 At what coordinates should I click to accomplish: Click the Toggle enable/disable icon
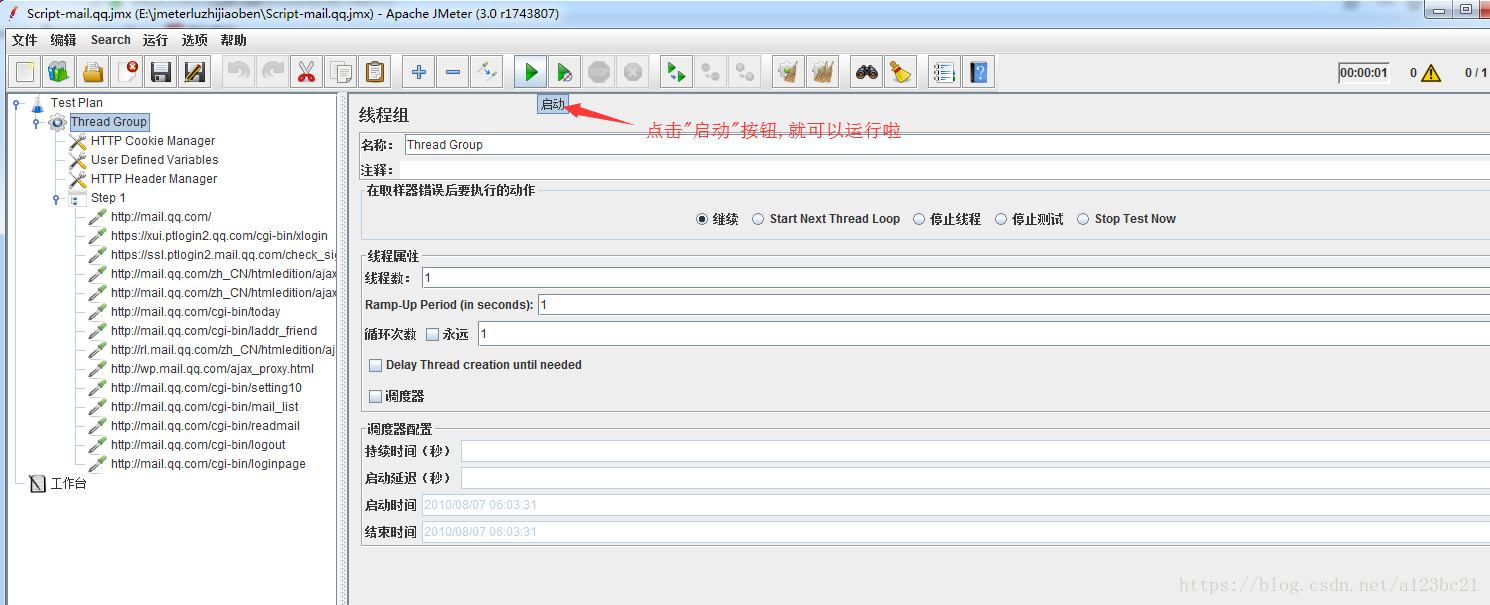click(487, 72)
